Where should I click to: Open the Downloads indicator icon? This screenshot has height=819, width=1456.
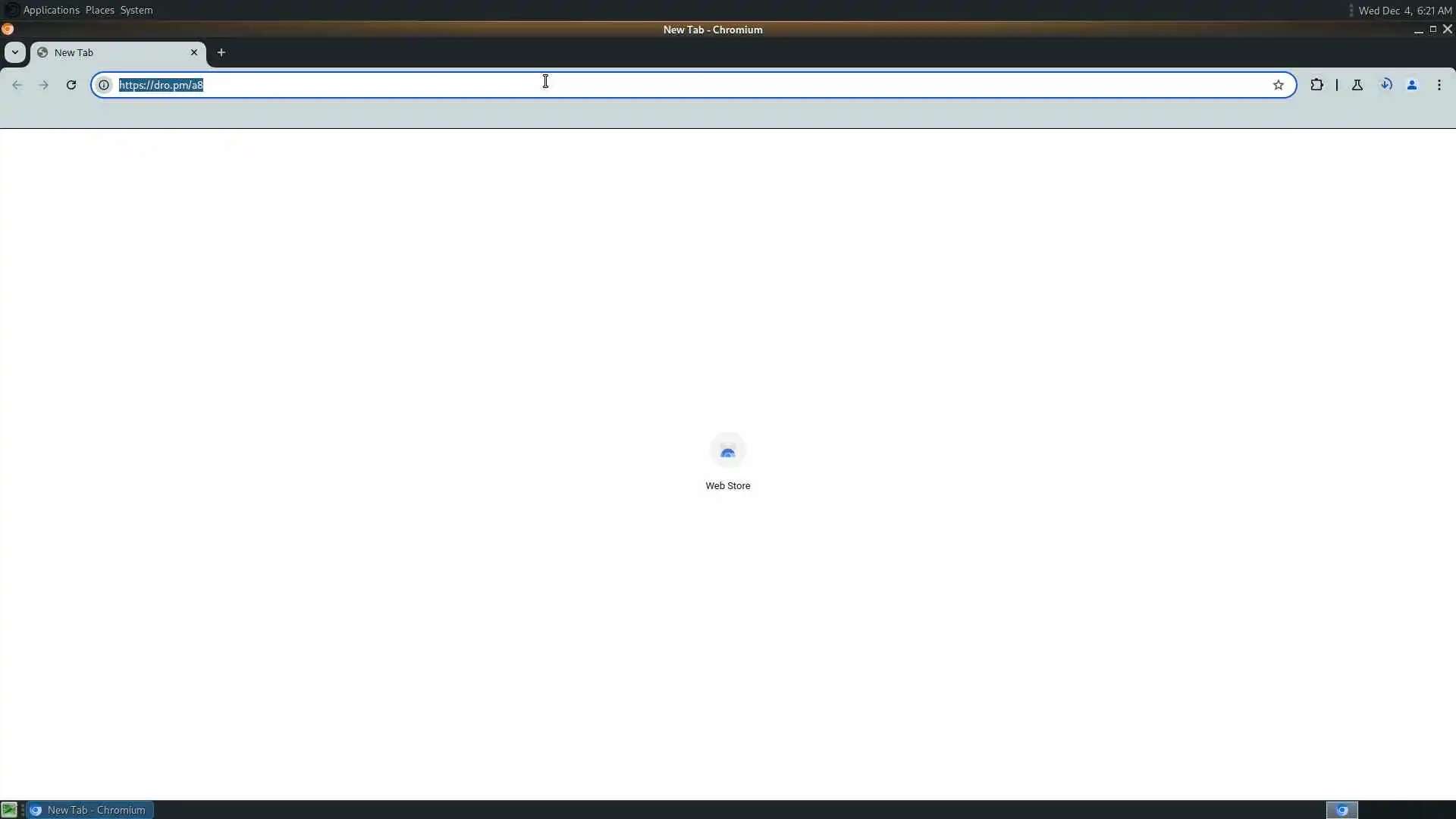pos(1385,85)
